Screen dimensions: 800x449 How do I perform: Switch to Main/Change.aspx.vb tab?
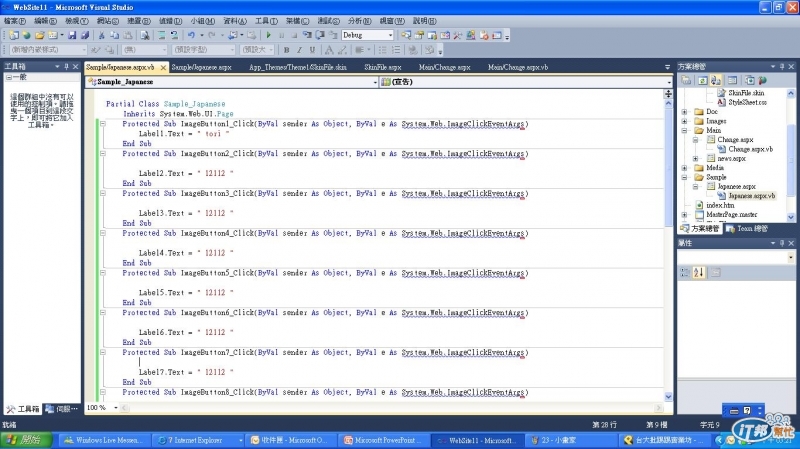pyautogui.click(x=518, y=67)
